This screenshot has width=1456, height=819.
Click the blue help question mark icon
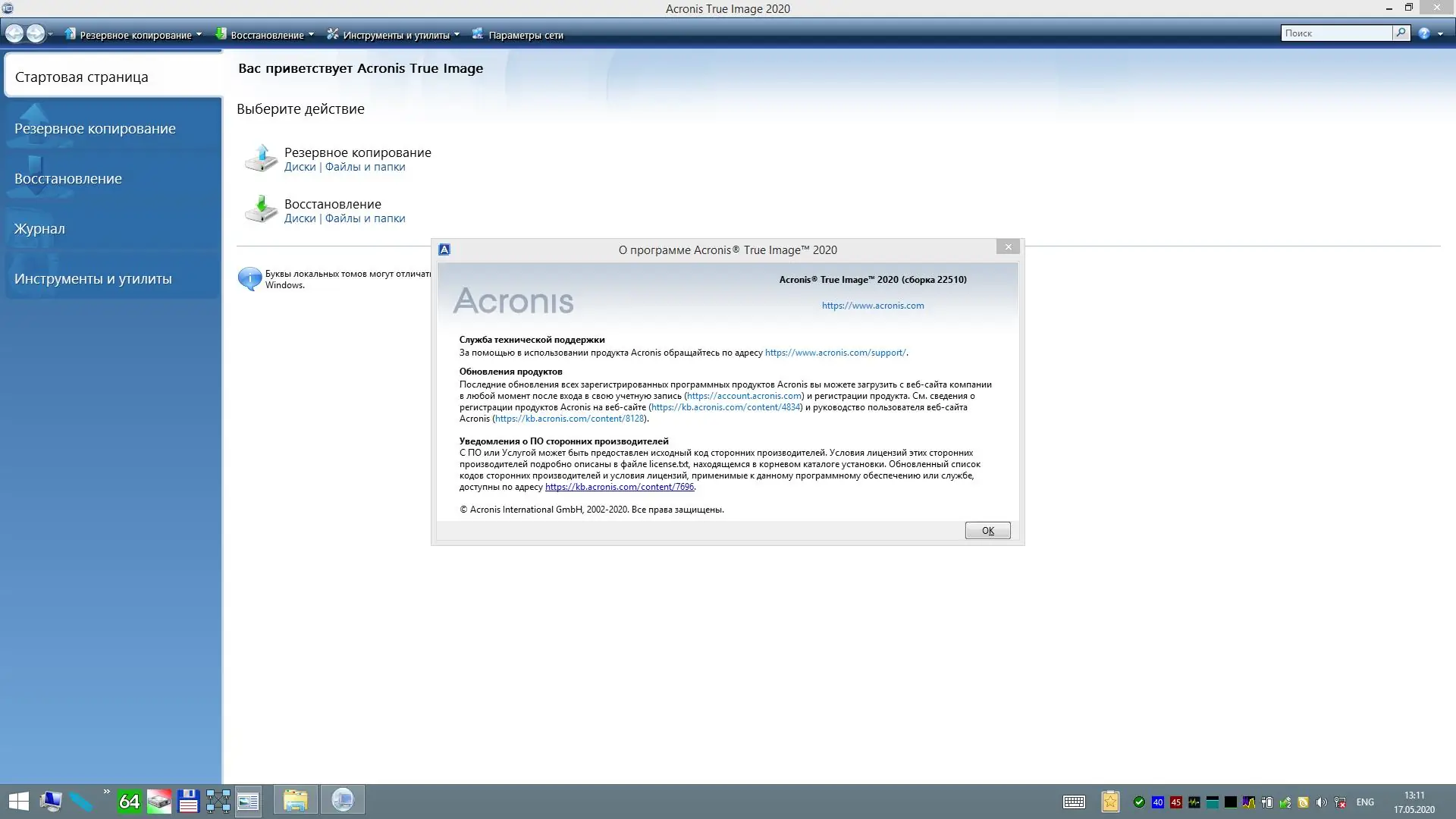pos(1424,33)
